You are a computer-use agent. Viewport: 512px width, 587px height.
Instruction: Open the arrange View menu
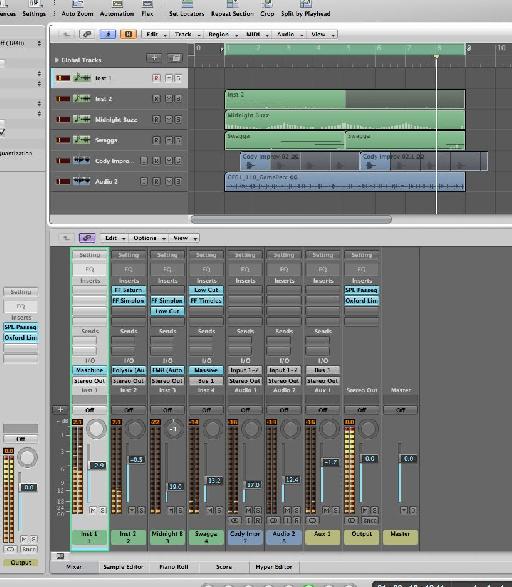click(322, 34)
